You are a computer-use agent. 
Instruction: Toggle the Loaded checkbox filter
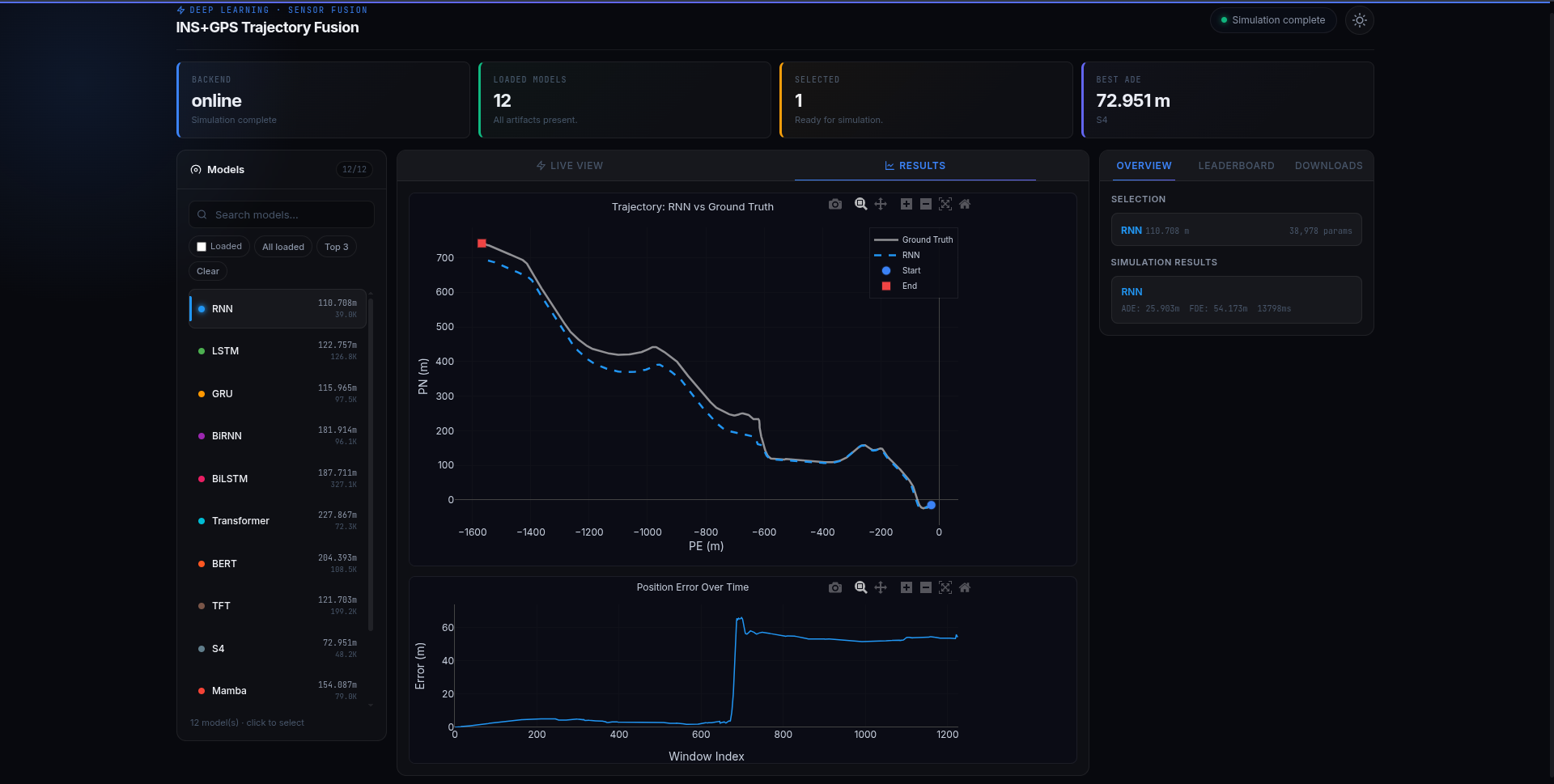tap(202, 247)
